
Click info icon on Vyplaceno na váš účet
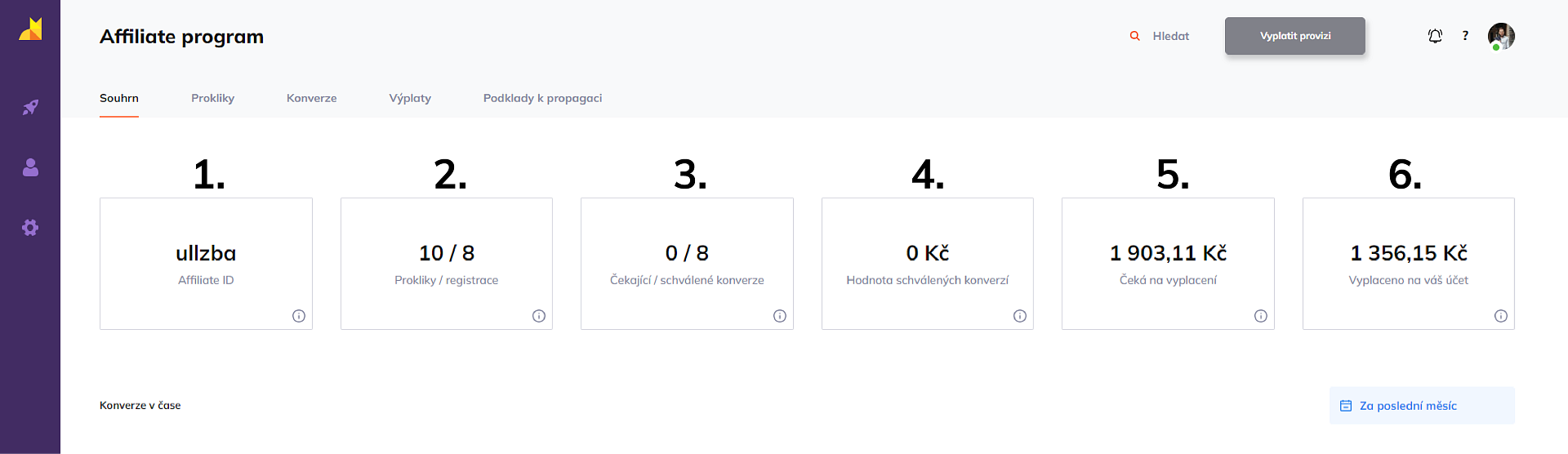tap(1501, 316)
